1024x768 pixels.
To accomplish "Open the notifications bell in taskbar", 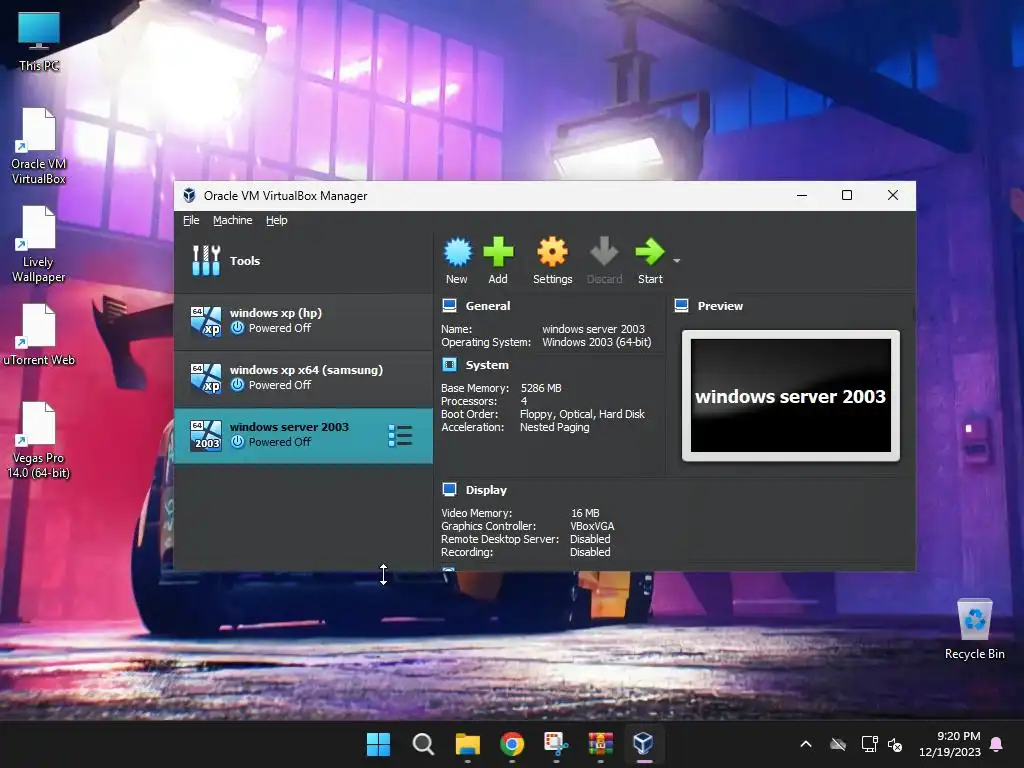I will (x=997, y=744).
